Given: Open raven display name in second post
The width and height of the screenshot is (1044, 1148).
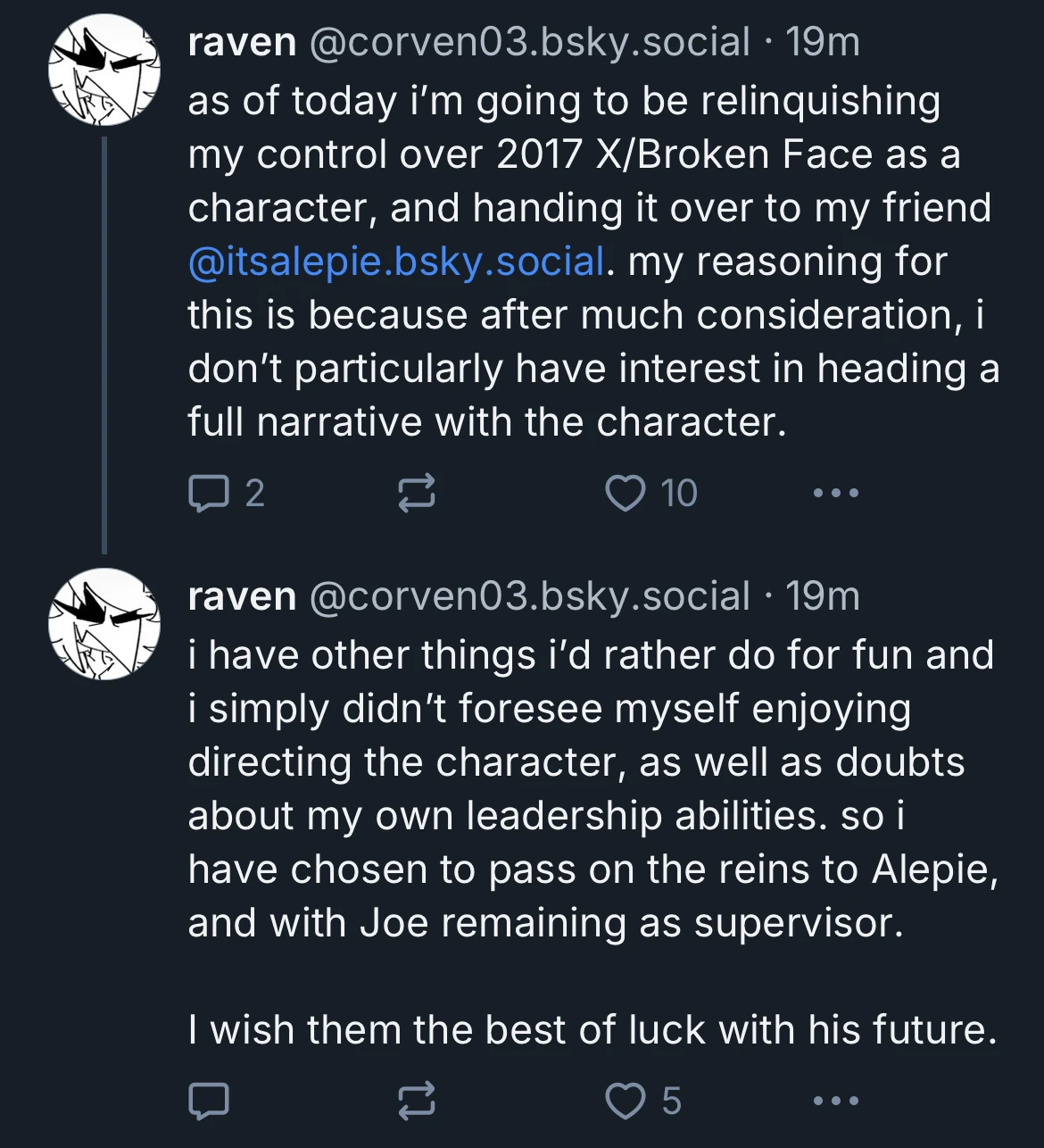Looking at the screenshot, I should click(242, 596).
